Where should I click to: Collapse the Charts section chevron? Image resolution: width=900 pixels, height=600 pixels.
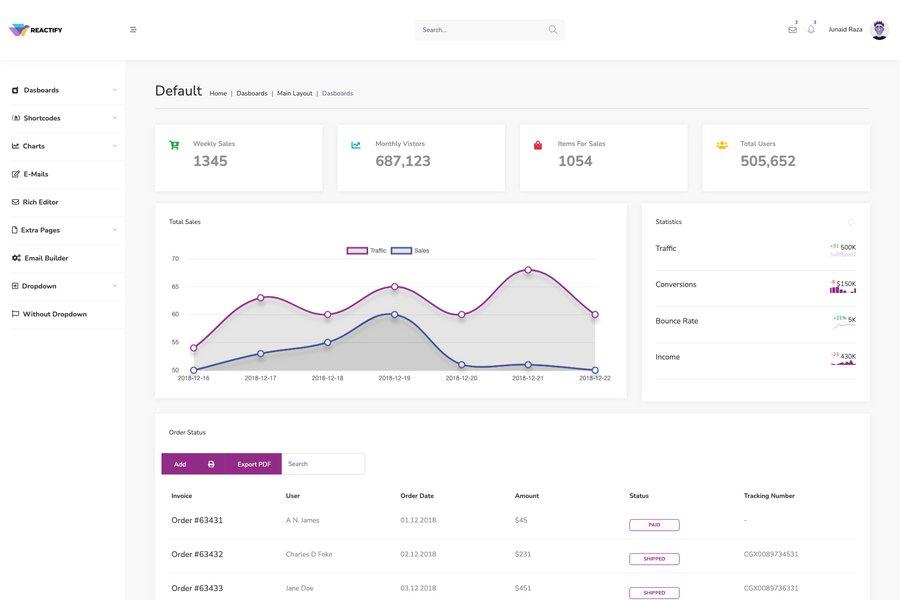click(x=113, y=144)
